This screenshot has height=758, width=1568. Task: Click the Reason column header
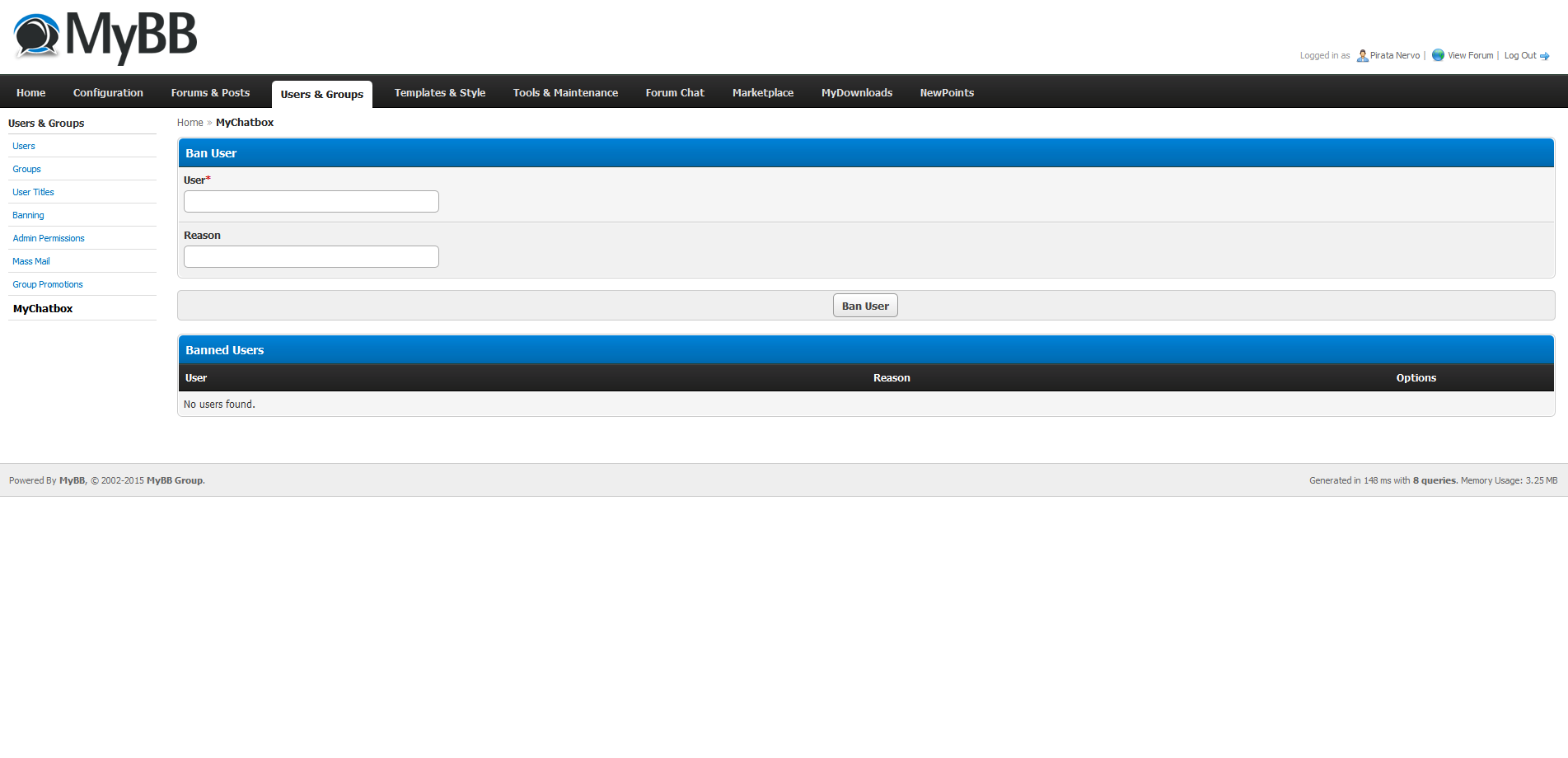click(892, 378)
